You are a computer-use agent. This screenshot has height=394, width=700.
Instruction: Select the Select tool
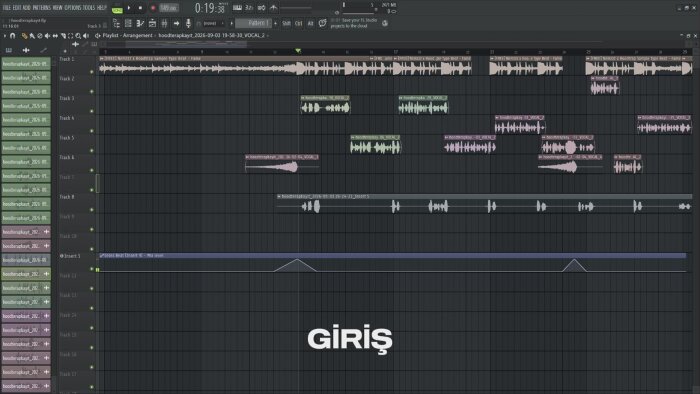click(71, 36)
